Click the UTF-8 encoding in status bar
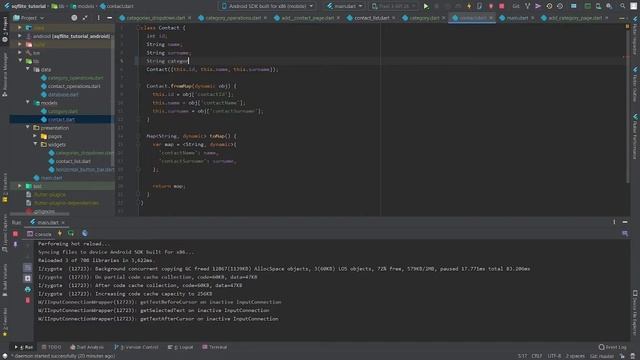Image resolution: width=640 pixels, height=360 pixels. (554, 356)
